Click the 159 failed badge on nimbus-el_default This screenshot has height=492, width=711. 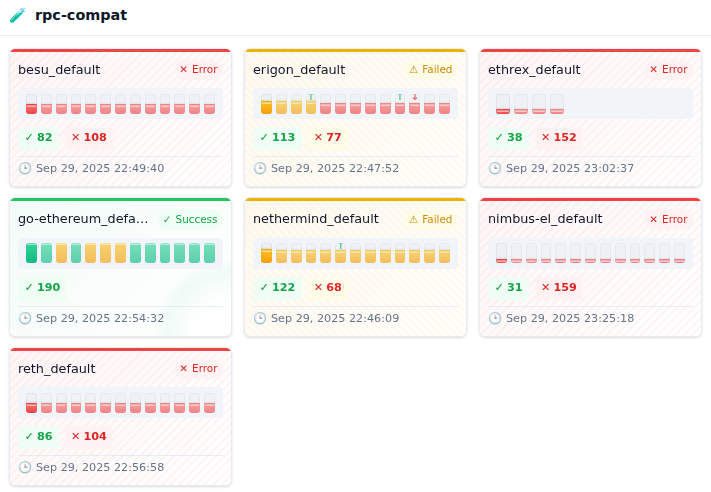click(558, 288)
